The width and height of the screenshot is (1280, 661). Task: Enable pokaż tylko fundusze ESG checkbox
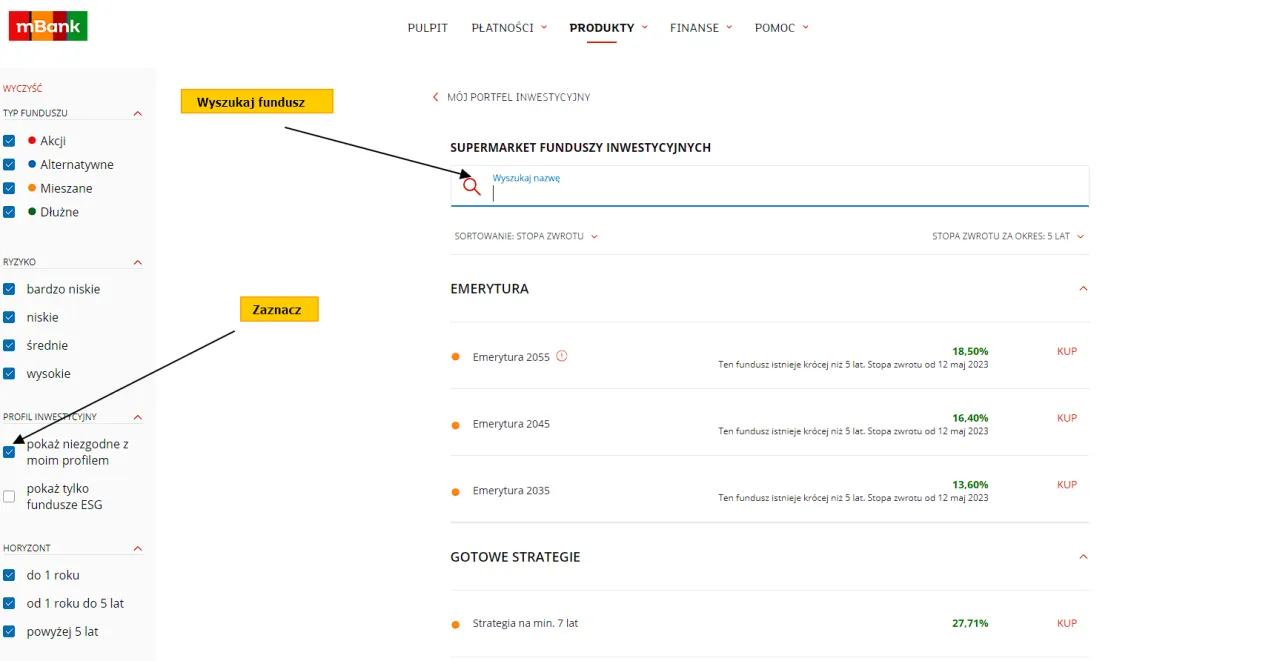[9, 496]
